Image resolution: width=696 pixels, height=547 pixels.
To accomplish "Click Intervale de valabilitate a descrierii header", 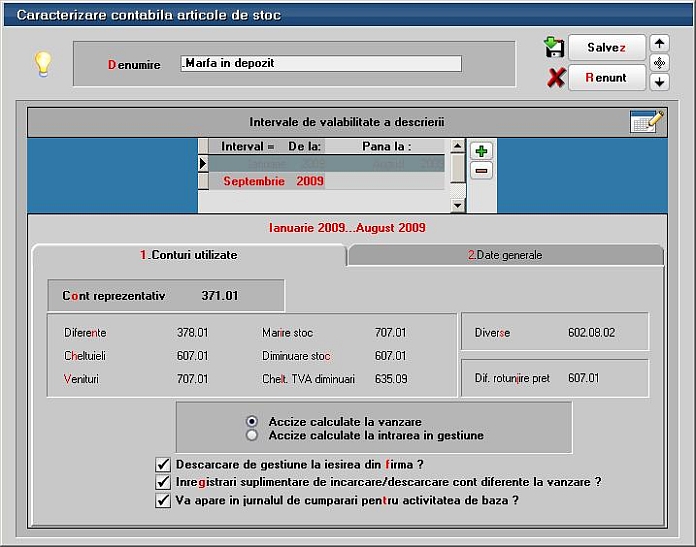I will [347, 122].
